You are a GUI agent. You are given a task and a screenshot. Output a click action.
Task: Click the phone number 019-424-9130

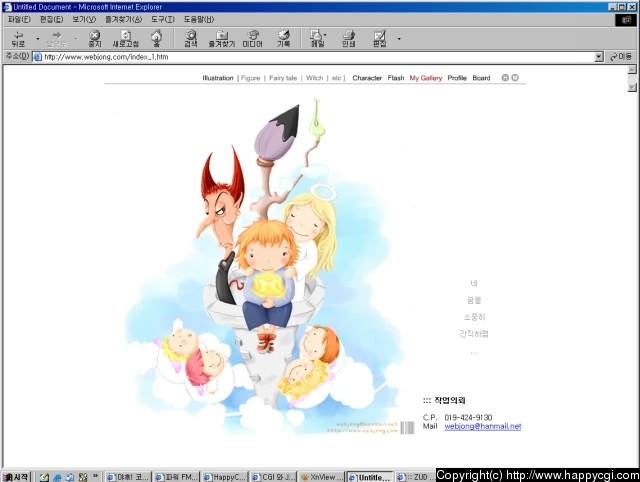click(468, 417)
